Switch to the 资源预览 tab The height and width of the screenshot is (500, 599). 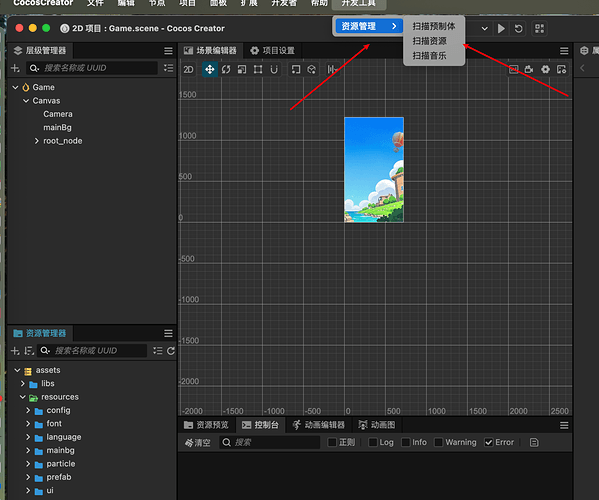(206, 425)
